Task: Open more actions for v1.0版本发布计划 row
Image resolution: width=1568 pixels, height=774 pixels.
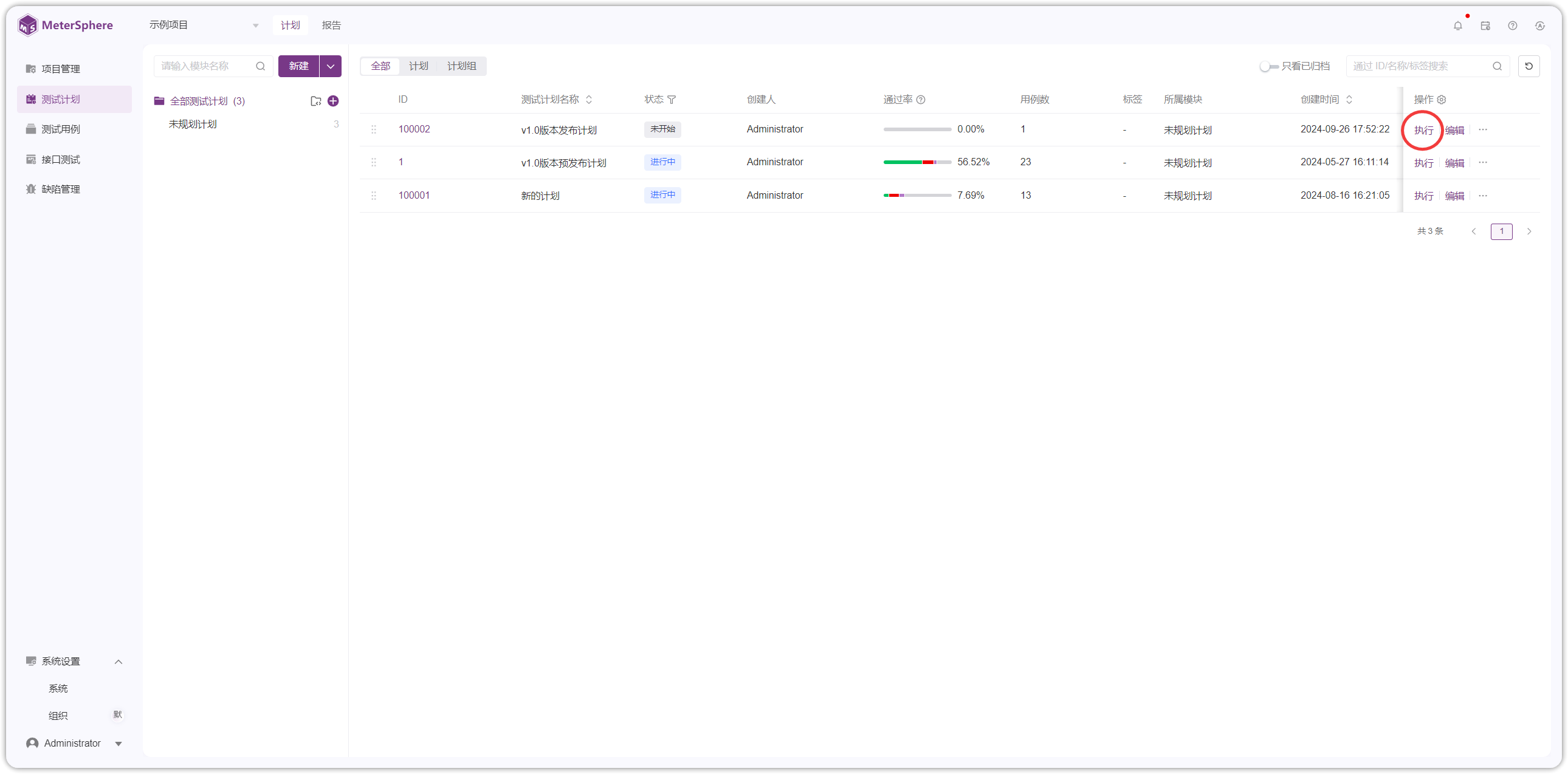Action: click(1483, 129)
